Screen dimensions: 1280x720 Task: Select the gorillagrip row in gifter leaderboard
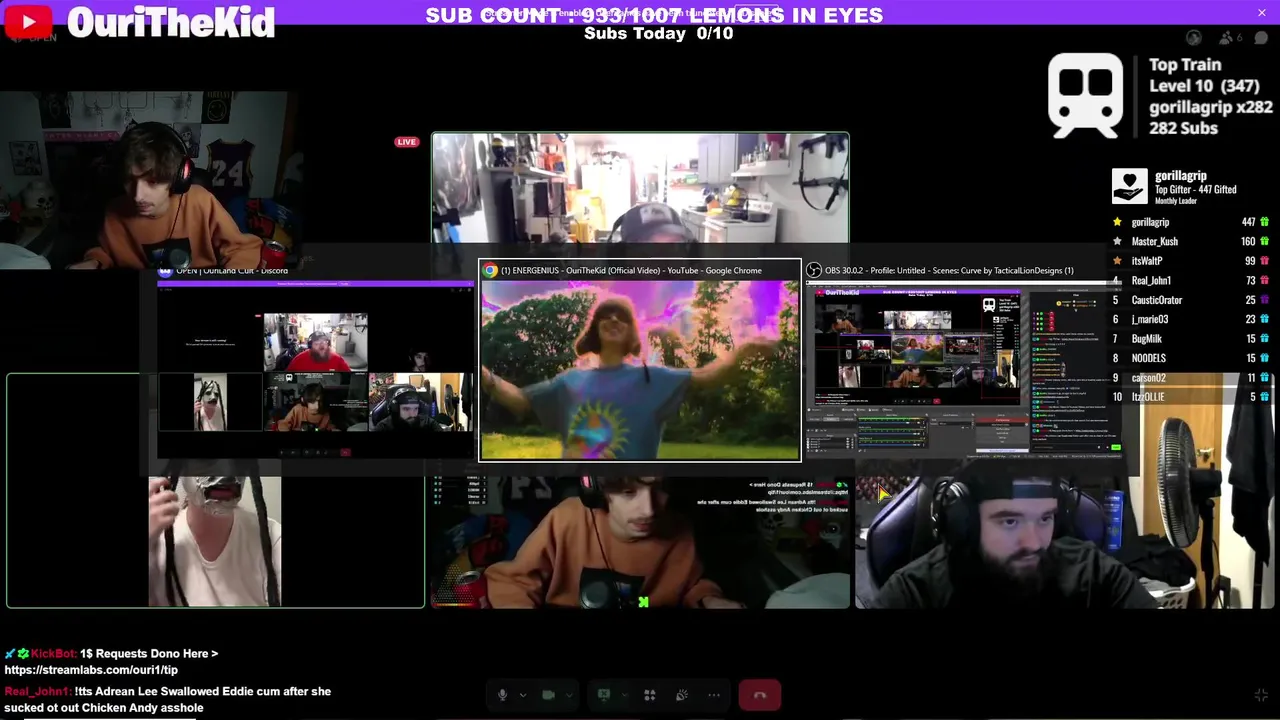pos(1190,222)
